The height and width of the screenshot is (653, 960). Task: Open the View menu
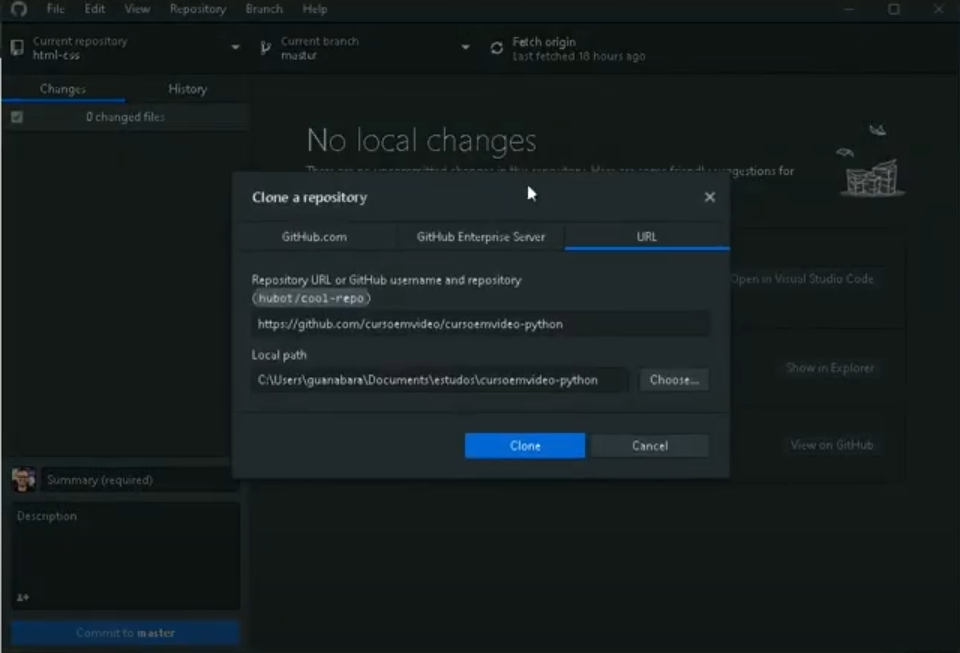tap(137, 9)
